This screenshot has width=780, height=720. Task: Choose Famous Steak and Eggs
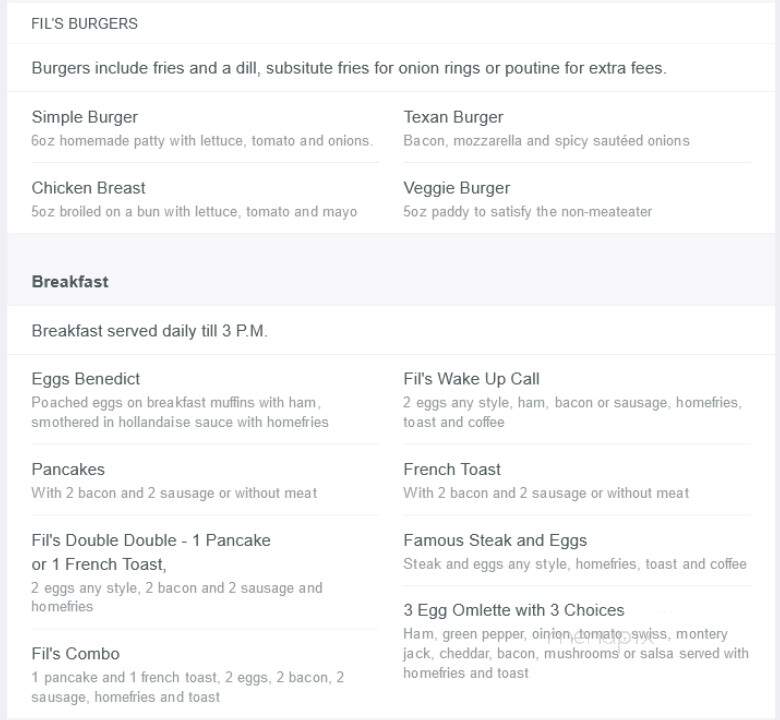coord(495,540)
